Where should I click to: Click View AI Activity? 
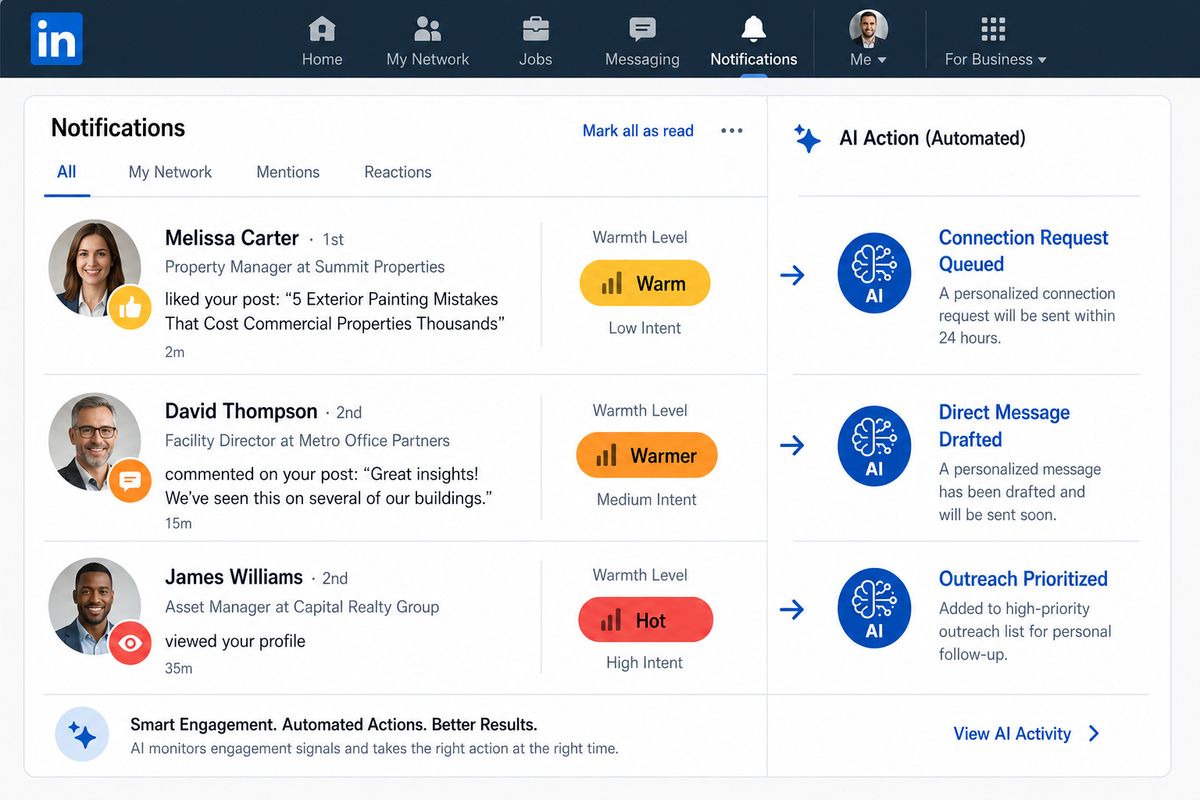point(1012,734)
